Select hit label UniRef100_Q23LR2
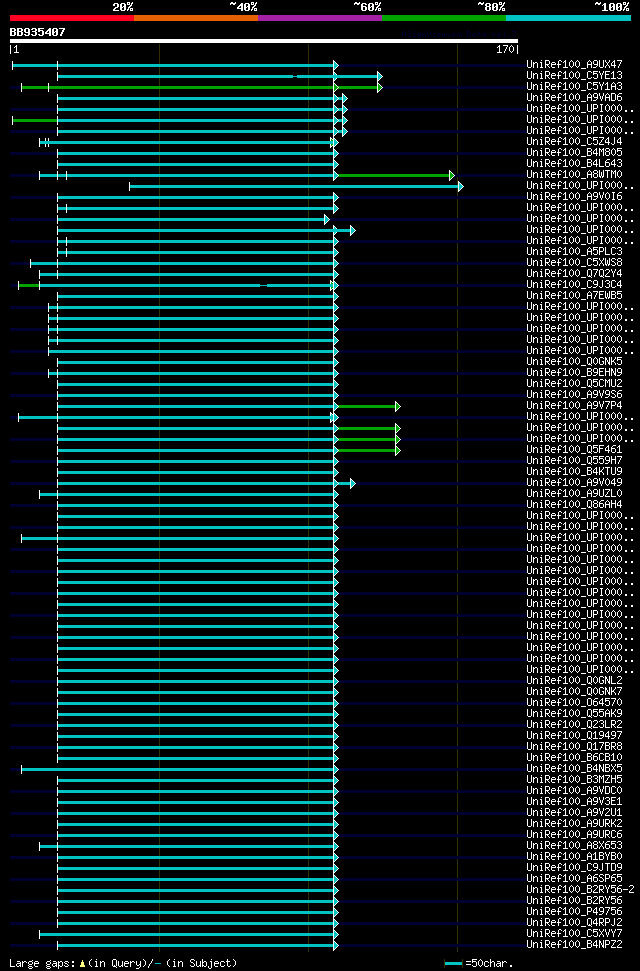640x971 pixels. 574,725
